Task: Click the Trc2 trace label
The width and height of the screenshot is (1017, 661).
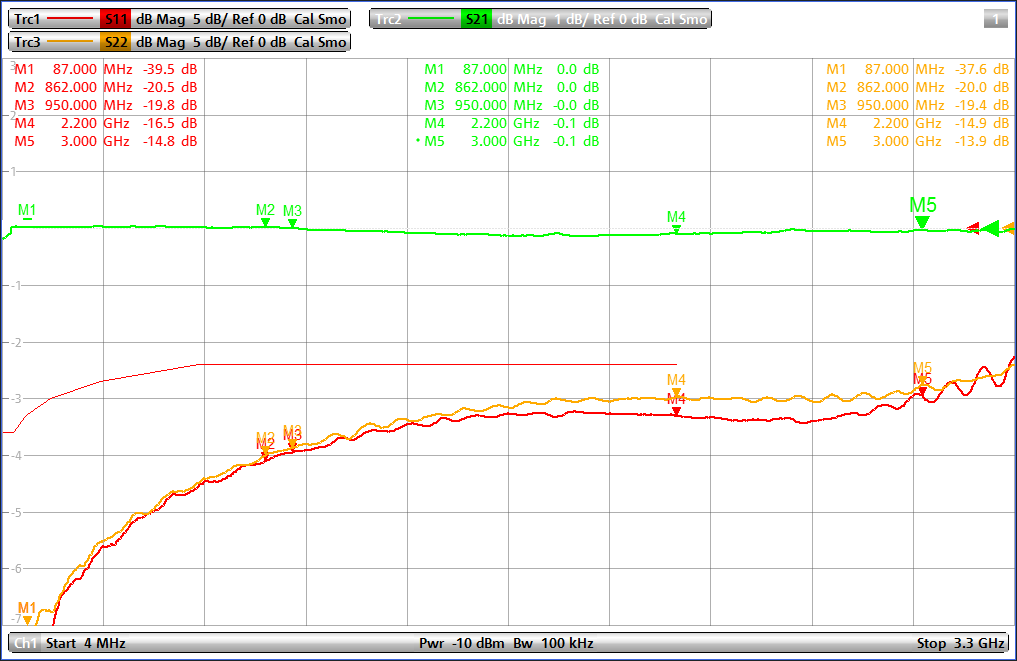Action: [x=388, y=19]
